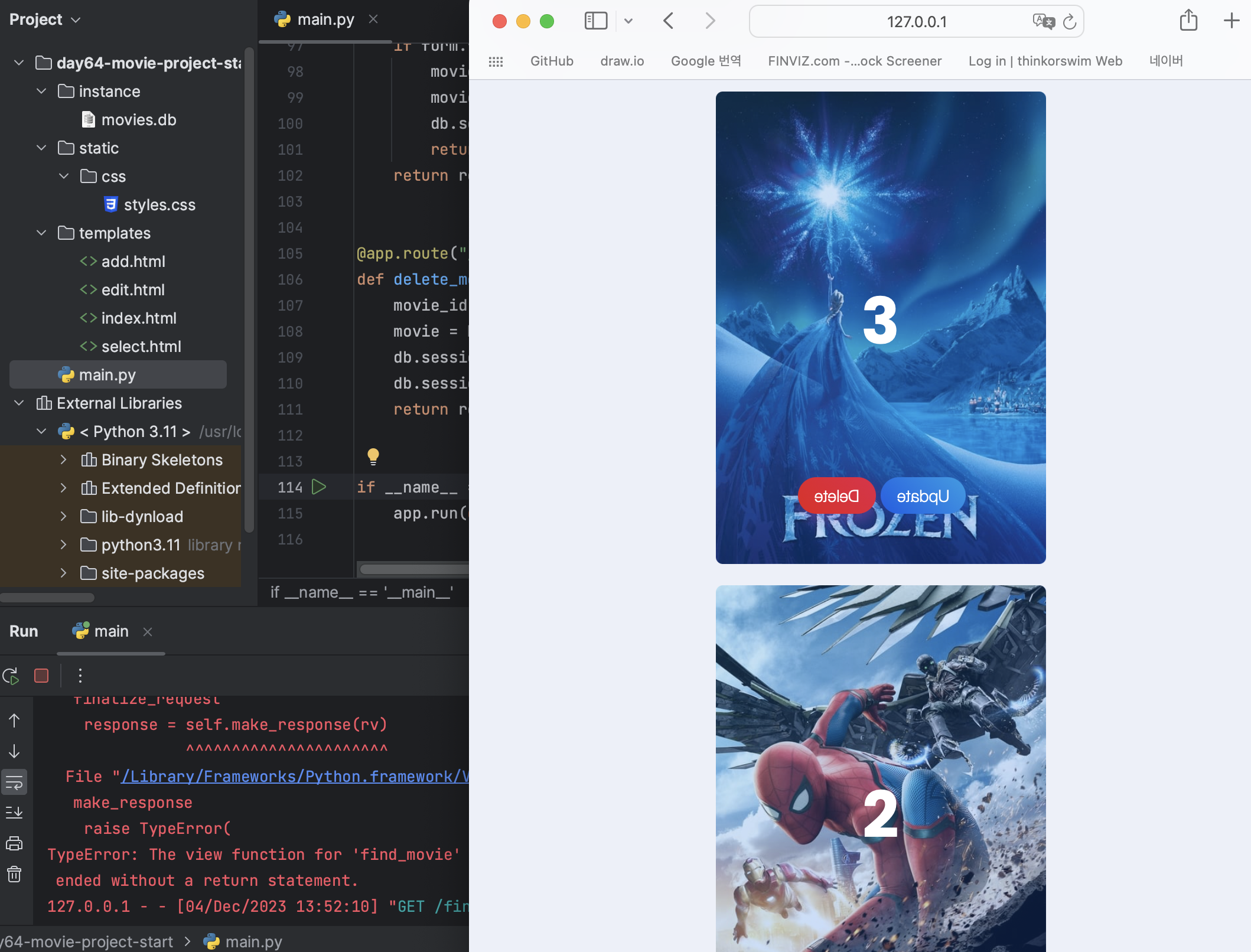
Task: Expand the site-packages folder
Action: pyautogui.click(x=63, y=572)
